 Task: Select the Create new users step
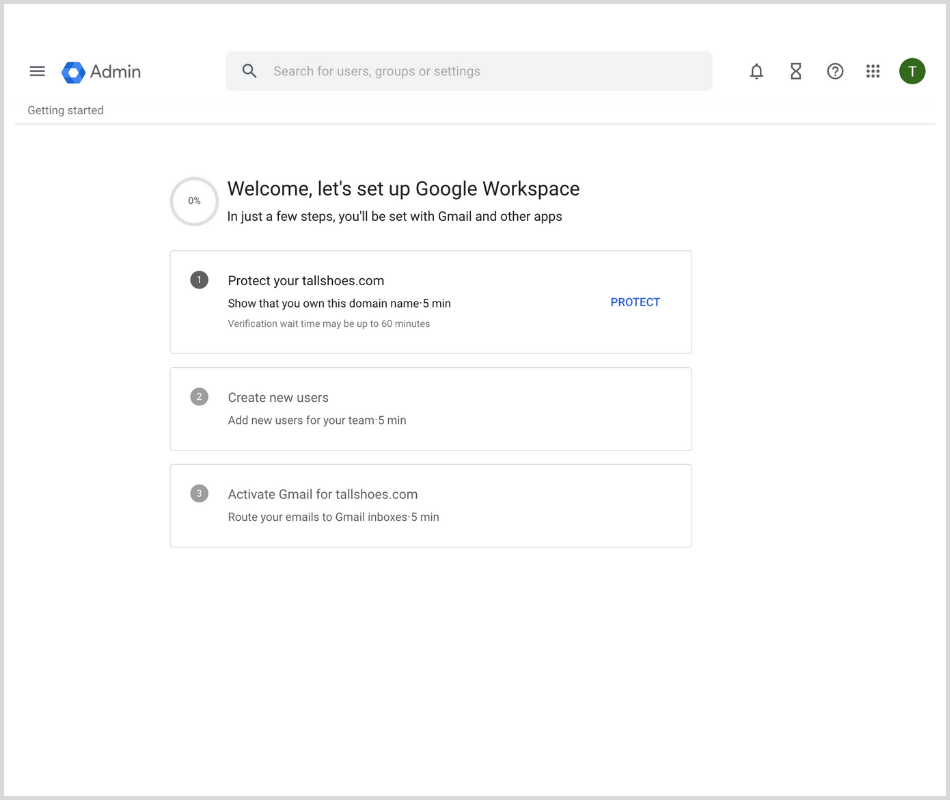pyautogui.click(x=431, y=409)
